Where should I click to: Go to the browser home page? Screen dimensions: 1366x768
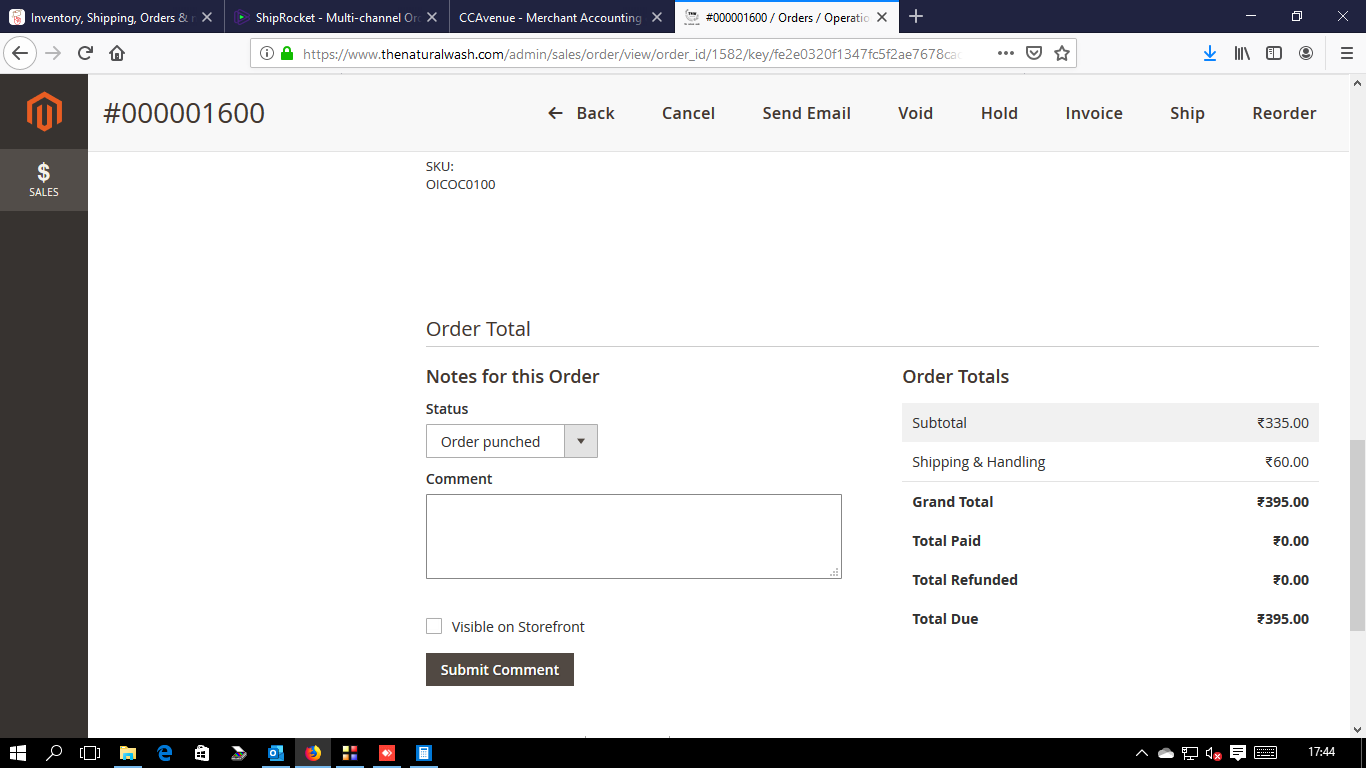tap(117, 53)
